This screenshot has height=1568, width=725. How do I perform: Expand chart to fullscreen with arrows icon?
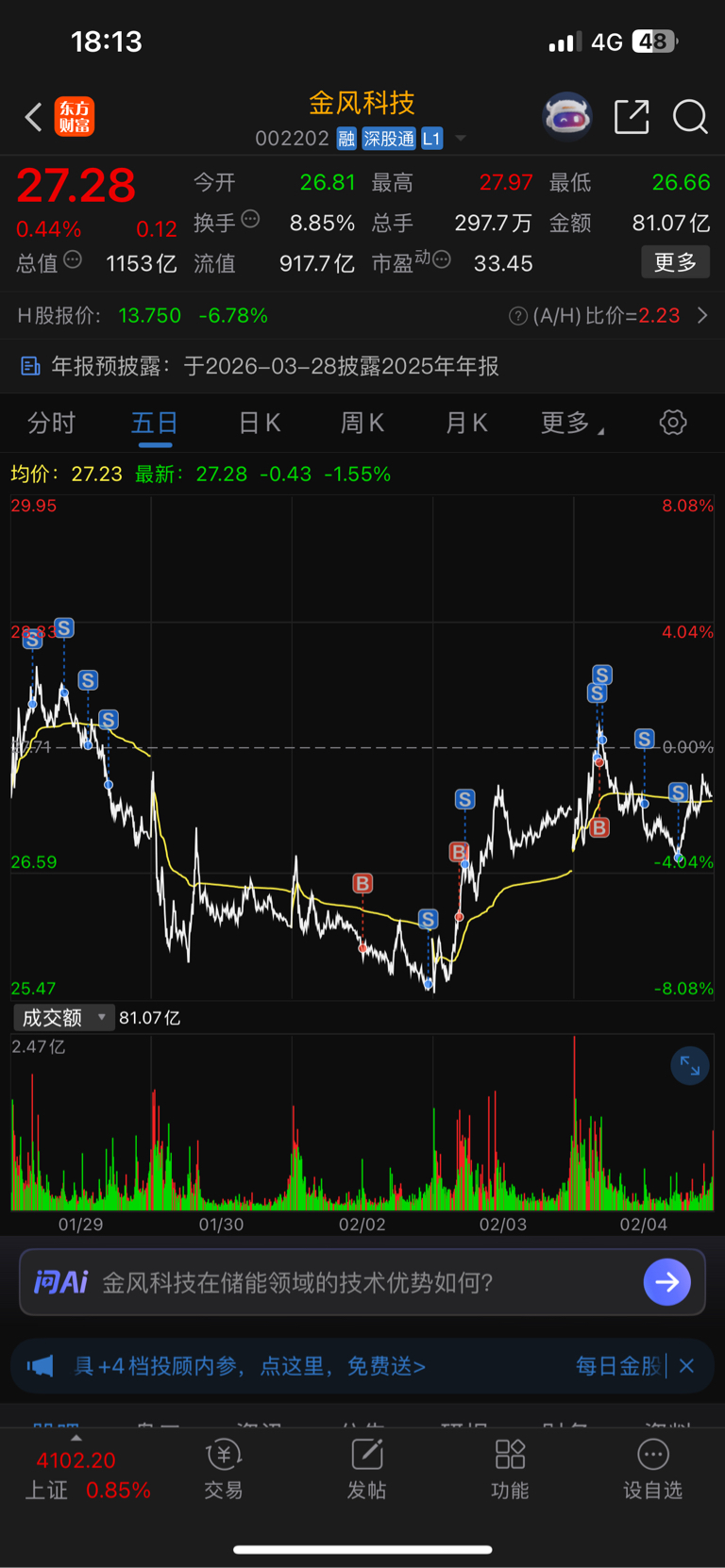[x=690, y=1066]
